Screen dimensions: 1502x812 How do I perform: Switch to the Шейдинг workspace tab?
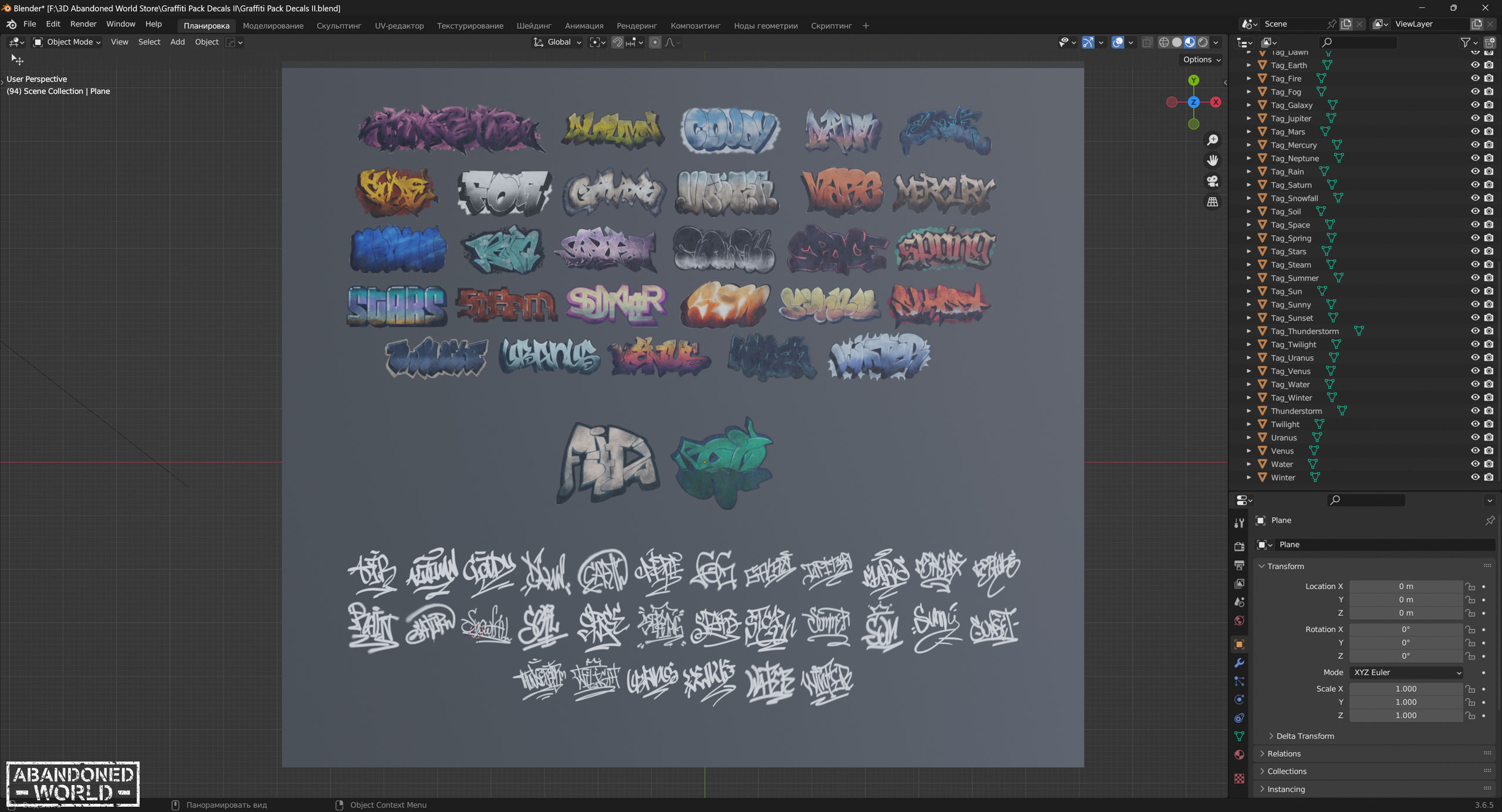[533, 26]
